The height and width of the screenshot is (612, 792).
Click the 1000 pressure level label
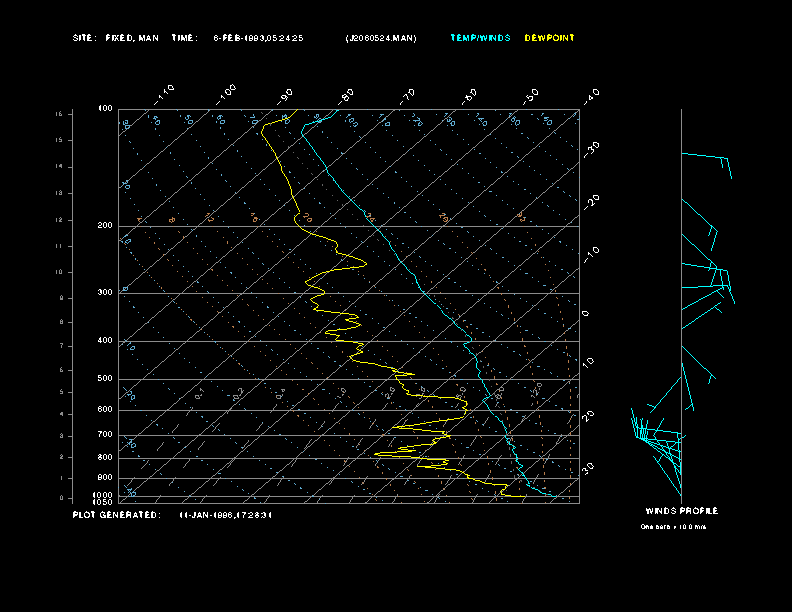click(x=103, y=495)
